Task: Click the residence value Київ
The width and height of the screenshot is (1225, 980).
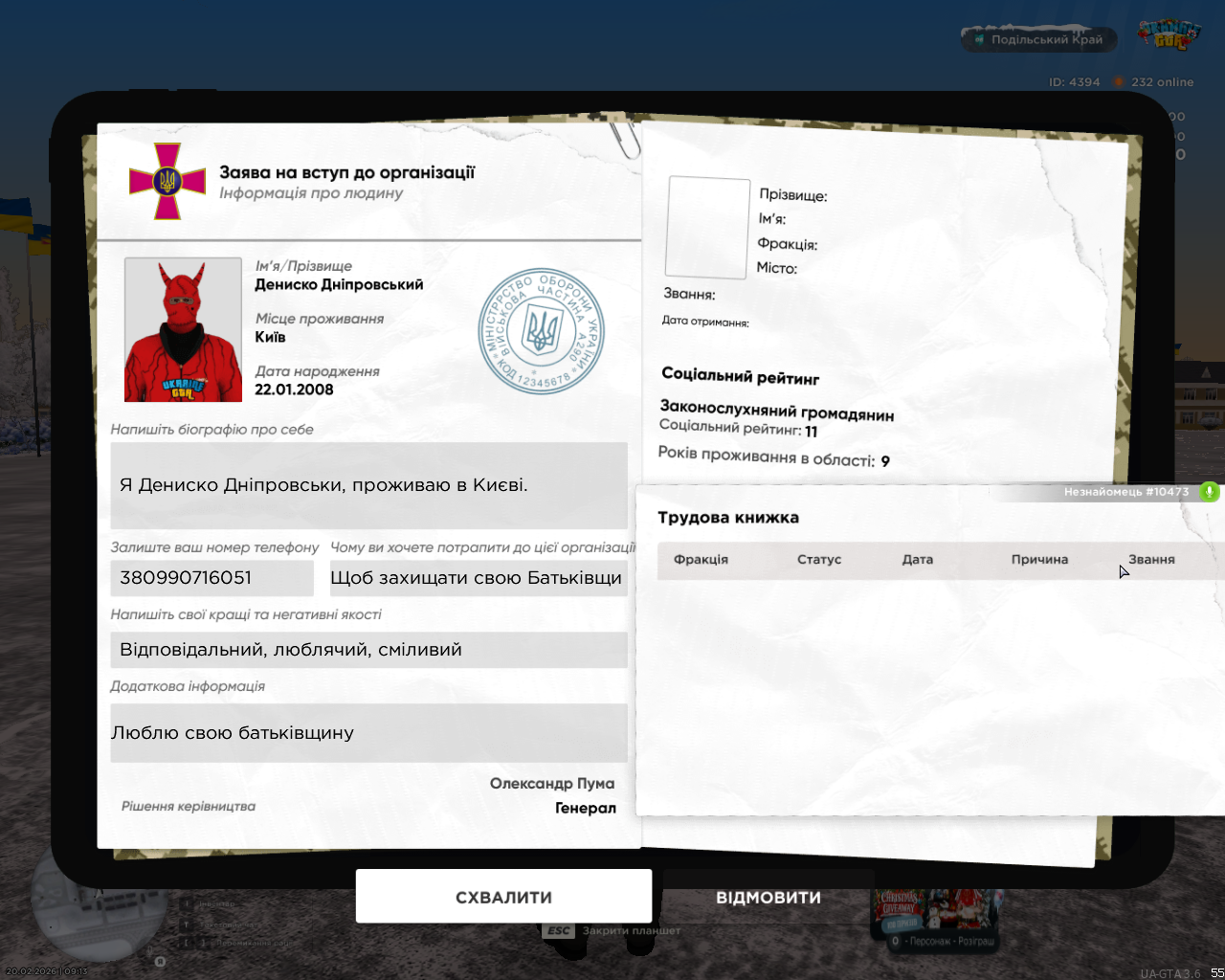Action: point(270,337)
